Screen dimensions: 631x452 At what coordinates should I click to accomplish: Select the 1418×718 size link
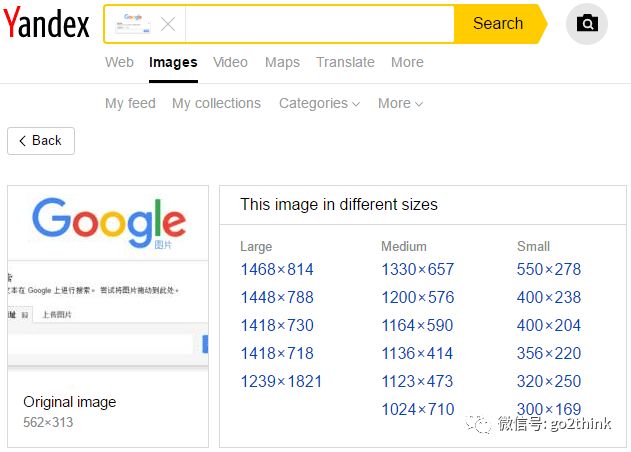tap(277, 353)
